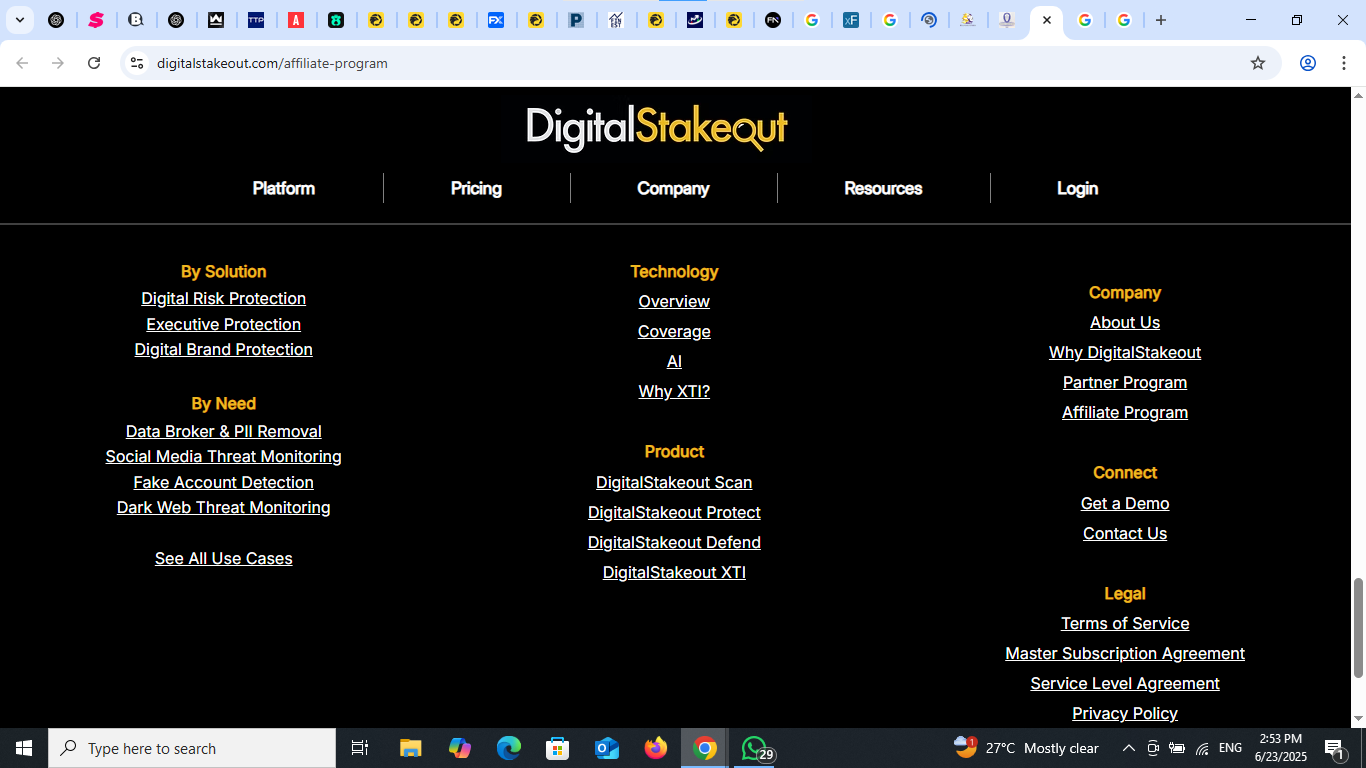Open Outlook from the taskbar
Screen dimensions: 1366x768
pyautogui.click(x=607, y=748)
